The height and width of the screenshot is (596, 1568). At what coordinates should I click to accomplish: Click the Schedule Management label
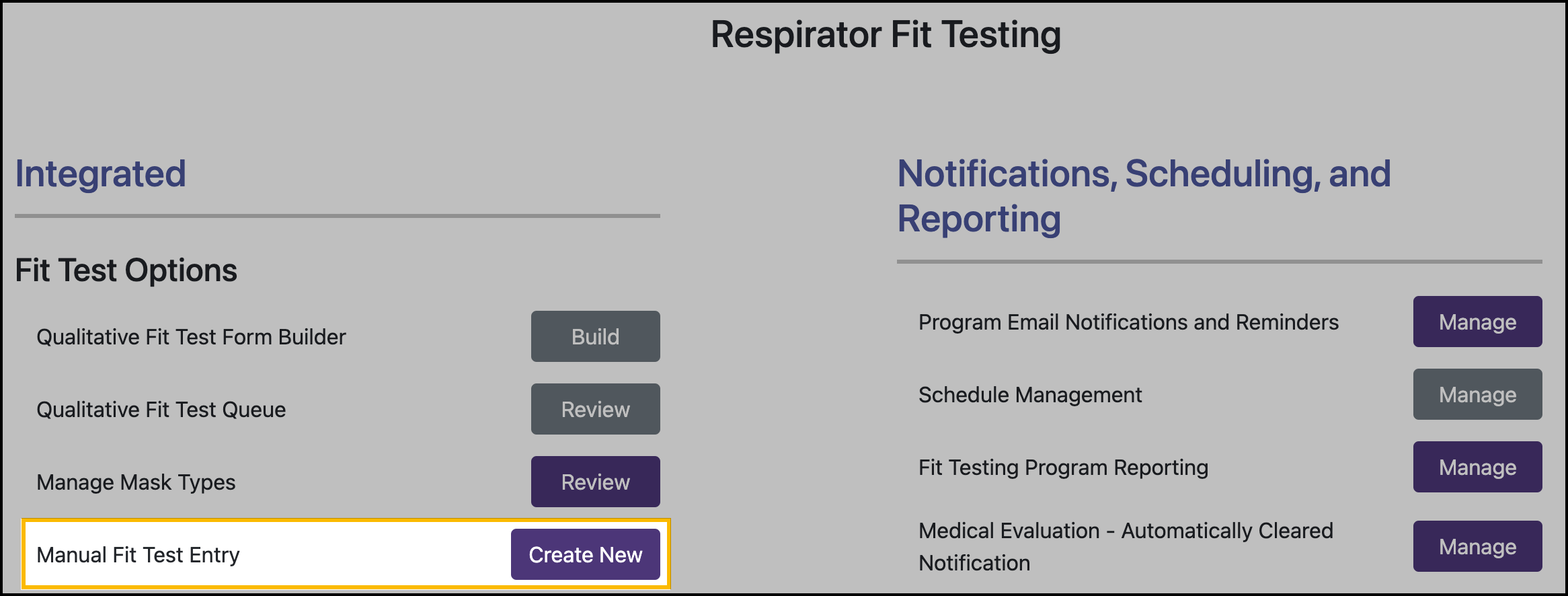click(x=1030, y=394)
